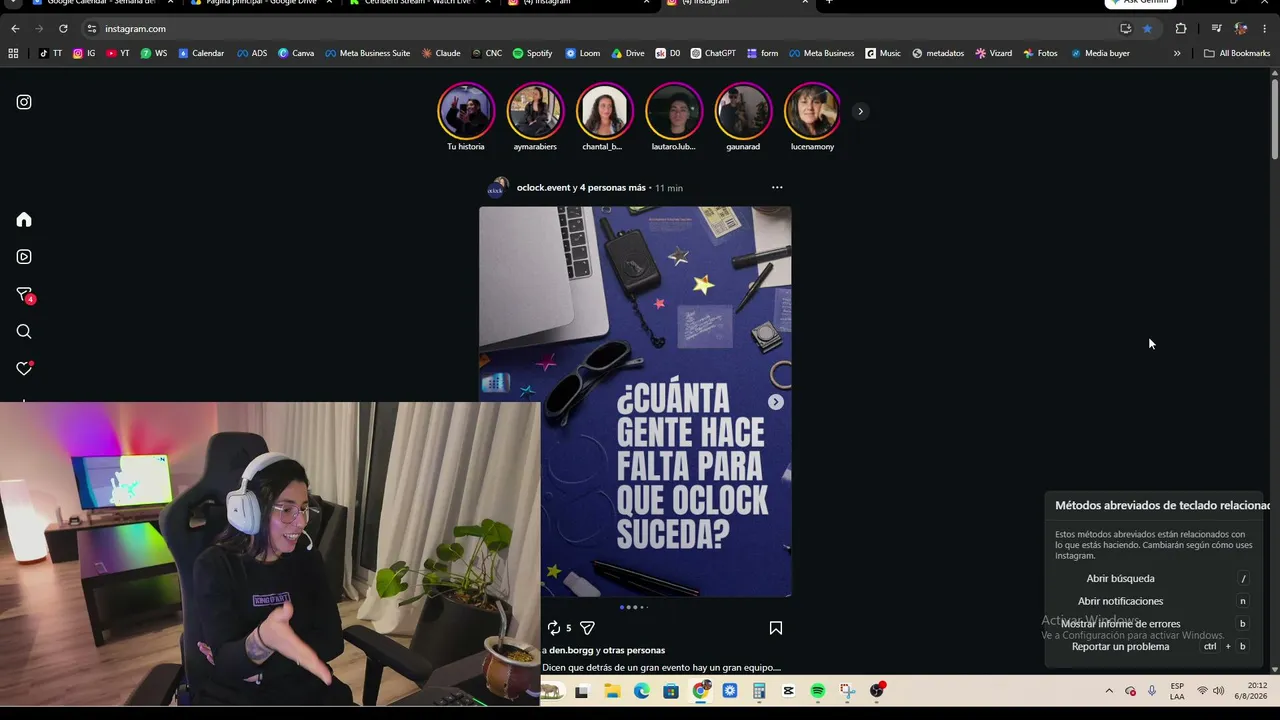
Task: Open the Calculator from the taskbar
Action: point(759,691)
